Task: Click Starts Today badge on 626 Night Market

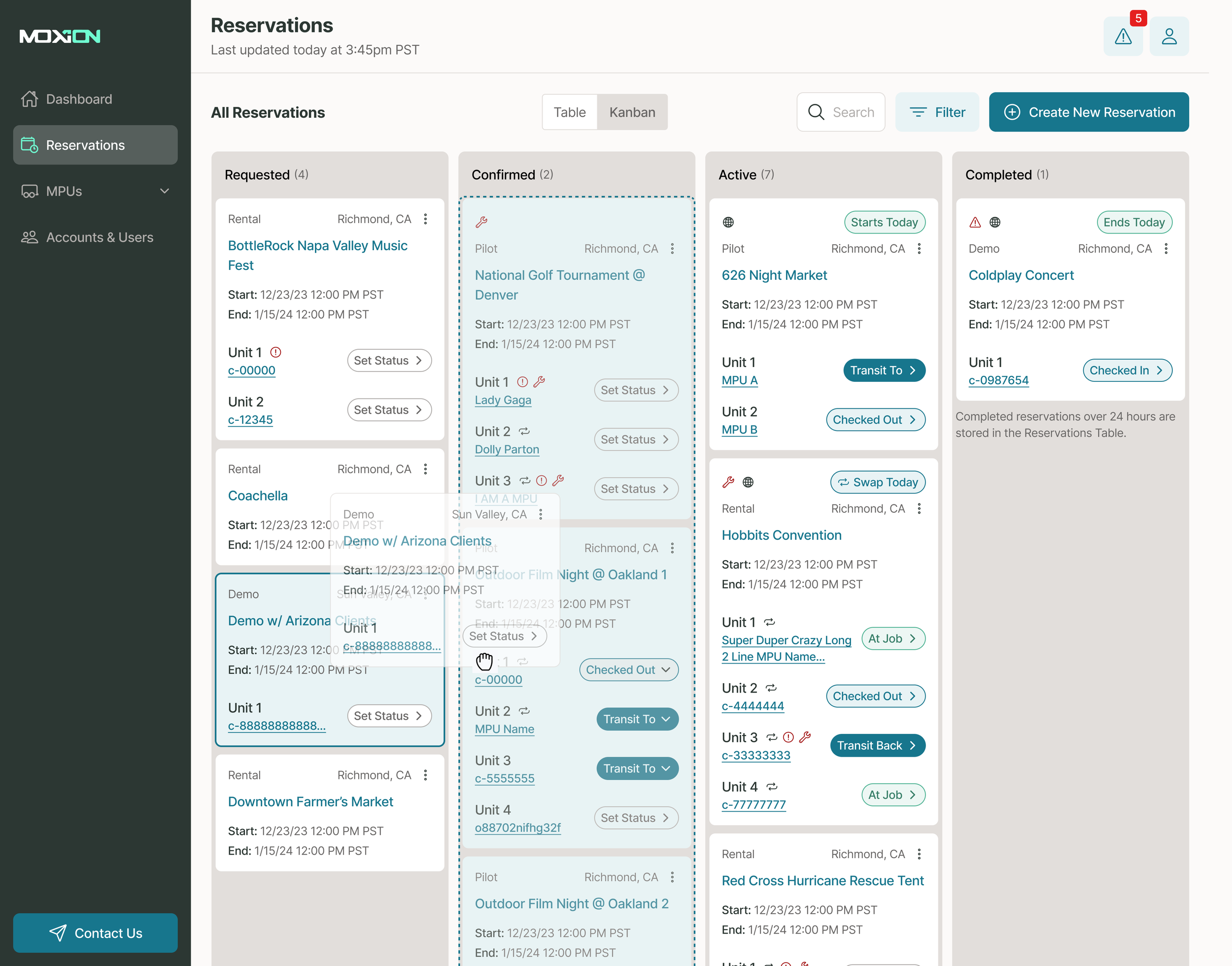Action: click(x=885, y=222)
